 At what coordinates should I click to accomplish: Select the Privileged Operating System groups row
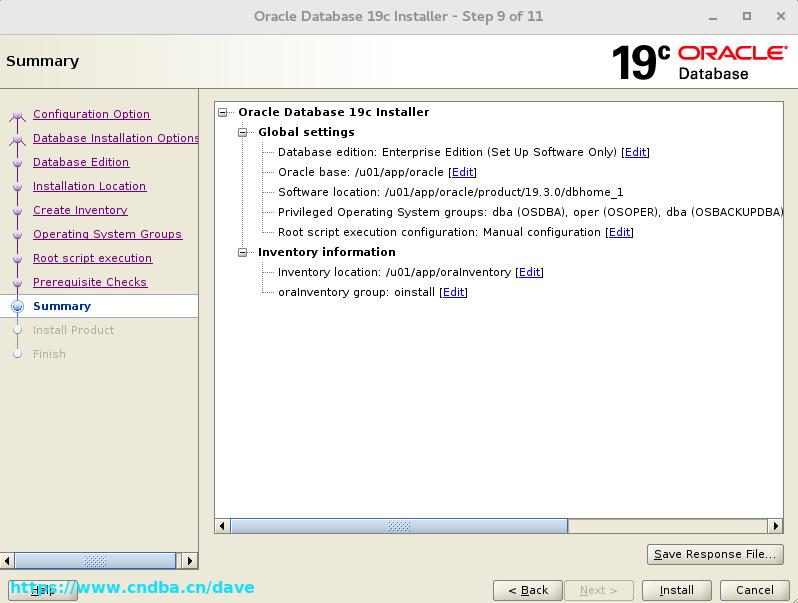pyautogui.click(x=530, y=212)
